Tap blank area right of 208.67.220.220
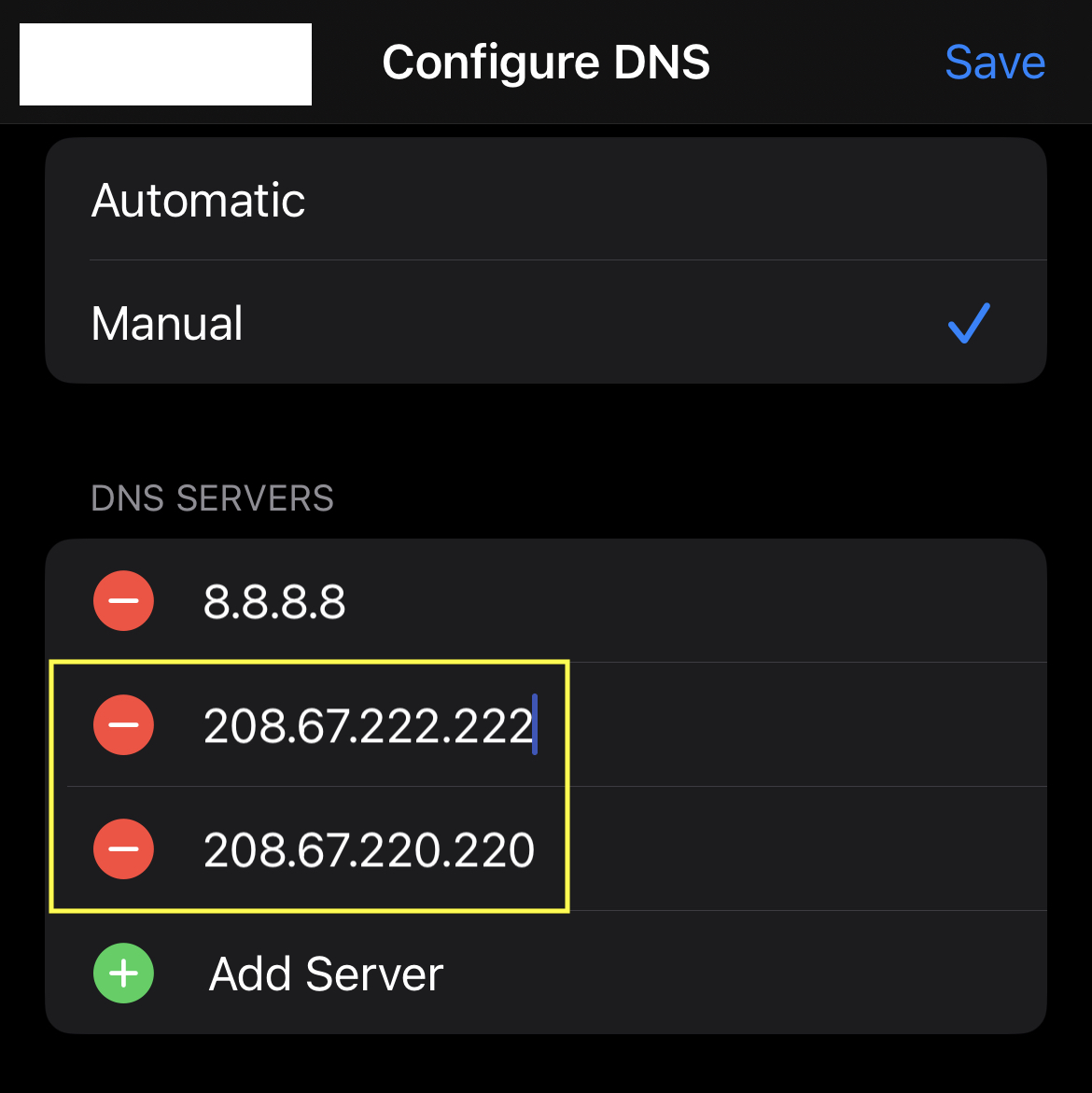 coord(808,849)
